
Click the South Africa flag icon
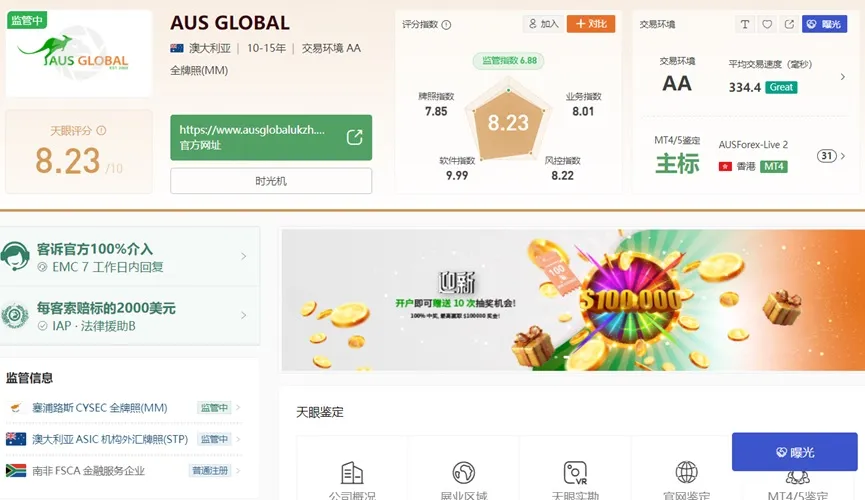16,470
